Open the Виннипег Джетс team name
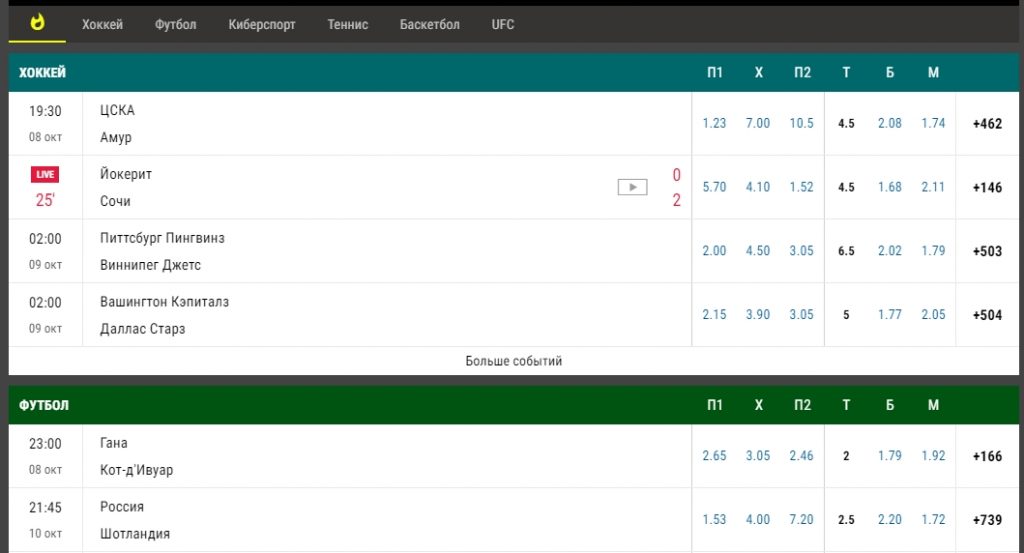Image resolution: width=1024 pixels, height=553 pixels. [150, 266]
